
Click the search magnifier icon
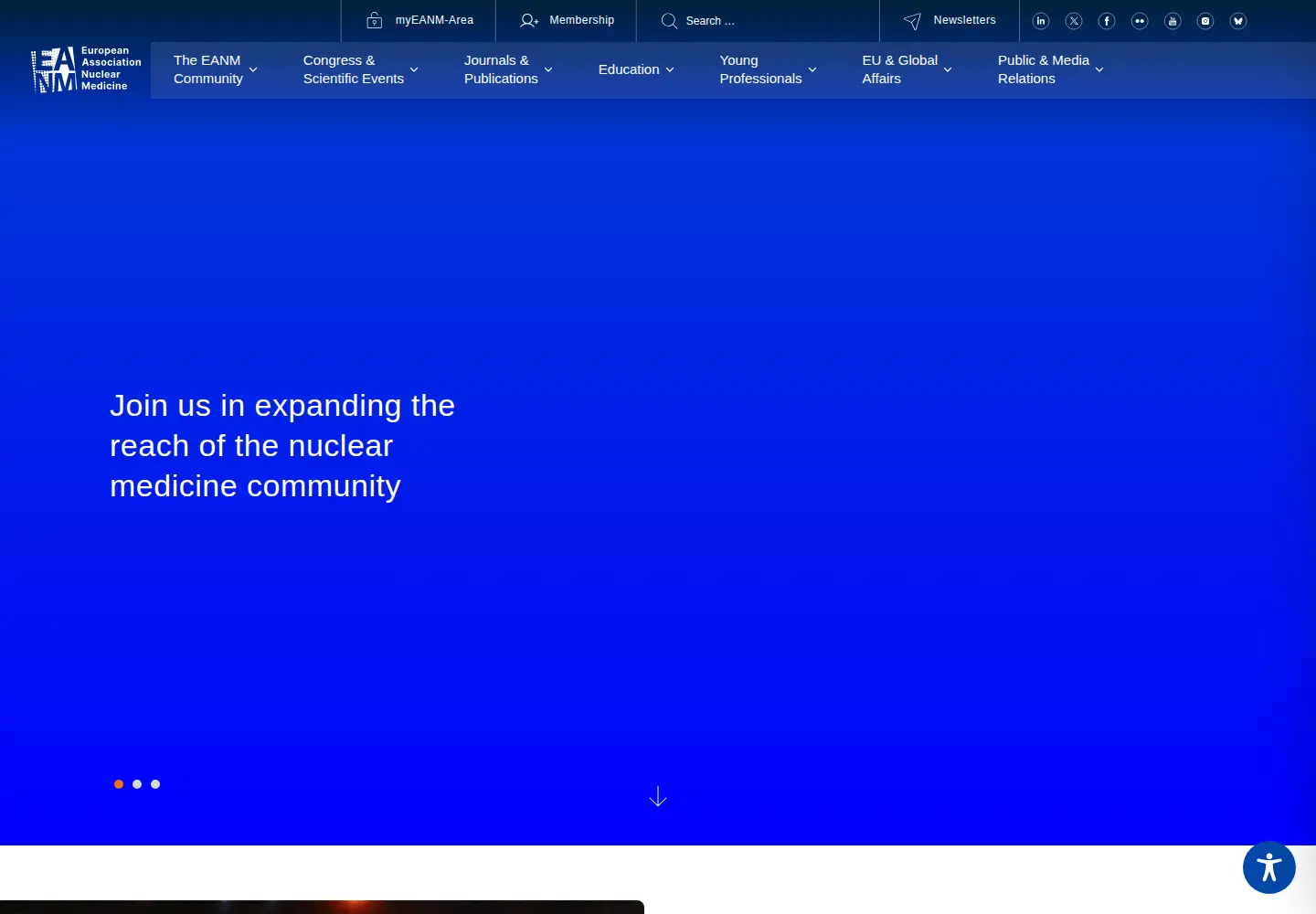pyautogui.click(x=669, y=20)
